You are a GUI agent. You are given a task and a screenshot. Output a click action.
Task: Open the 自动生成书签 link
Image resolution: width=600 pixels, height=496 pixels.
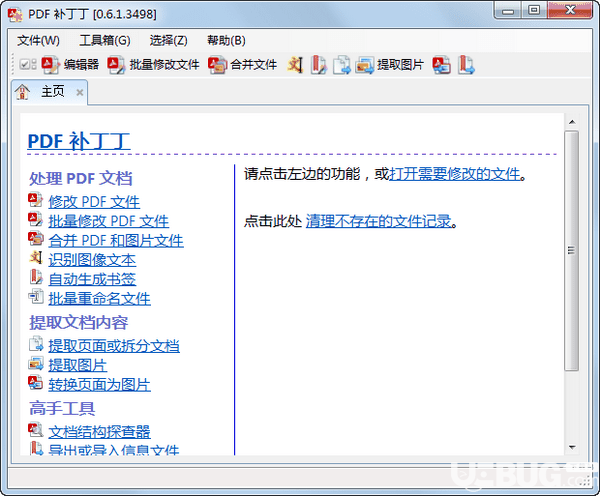click(92, 279)
